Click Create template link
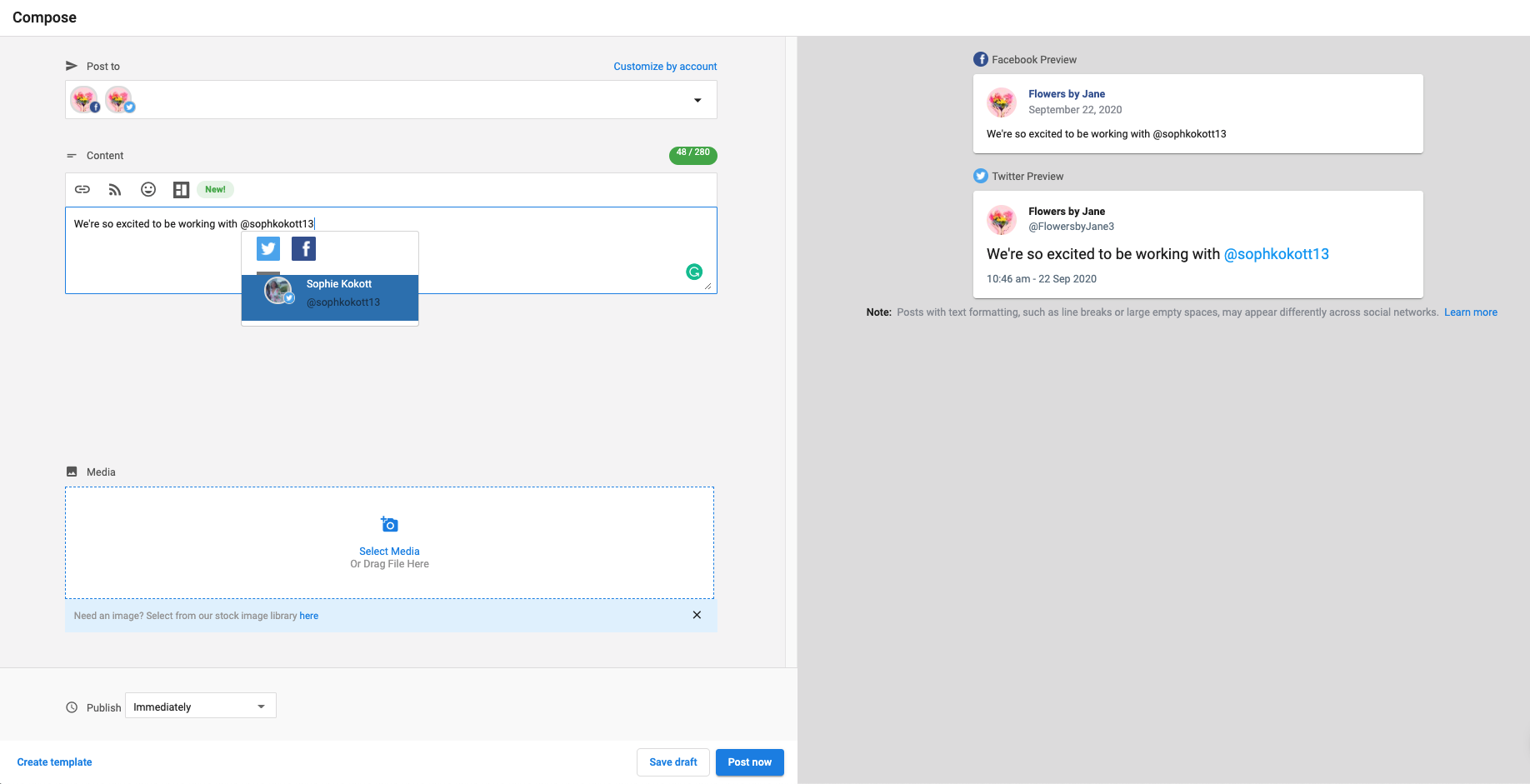Screen dimensions: 1530x784 [x=55, y=762]
